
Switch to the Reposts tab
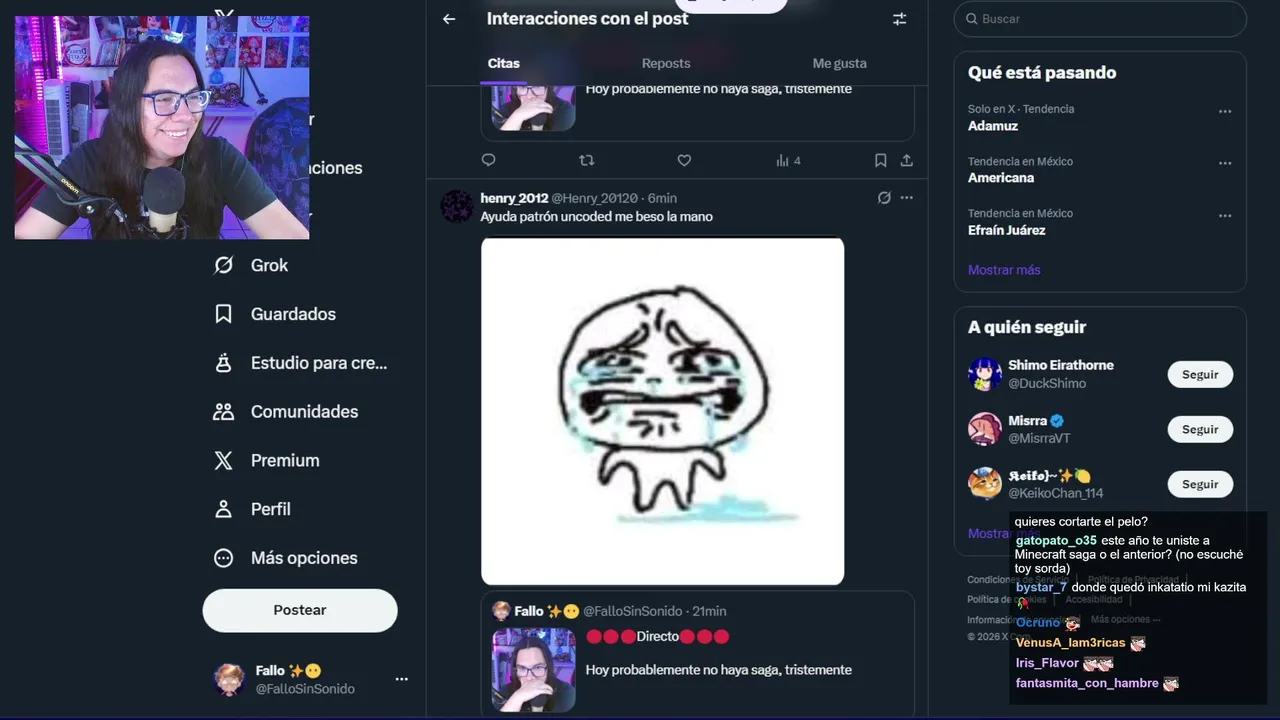coord(666,63)
